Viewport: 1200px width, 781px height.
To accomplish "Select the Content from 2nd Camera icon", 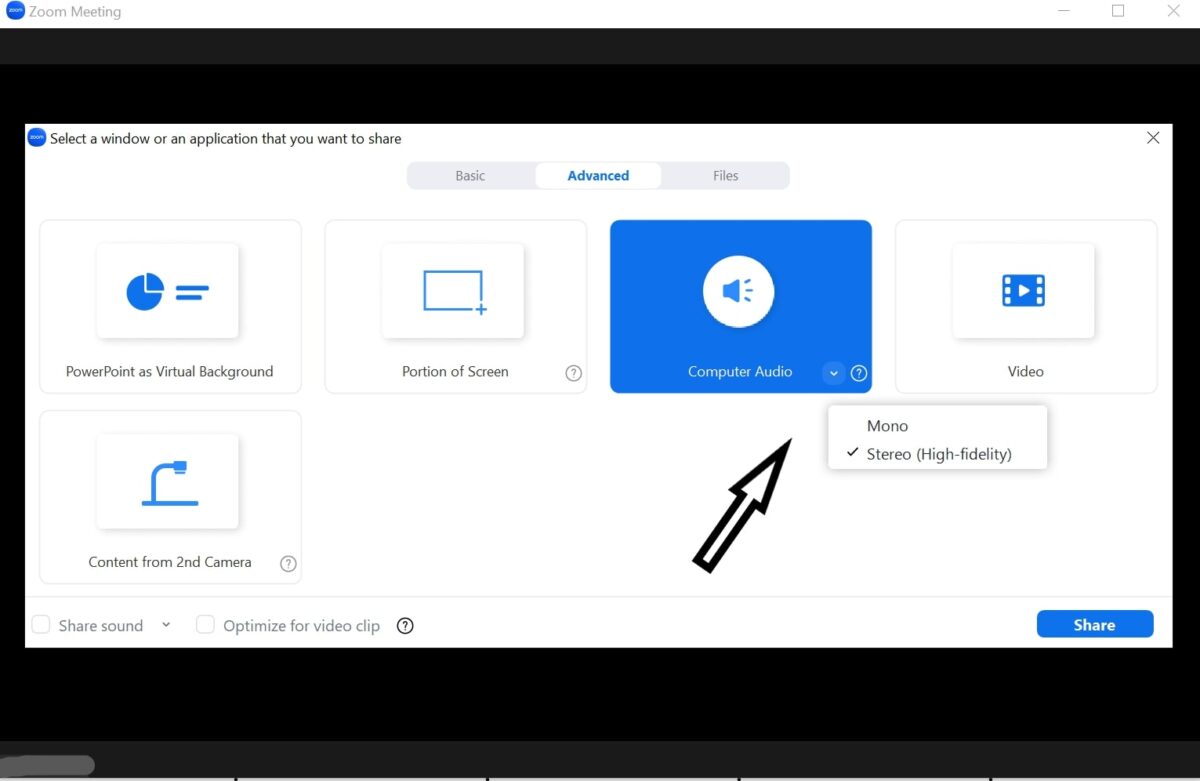I will point(168,481).
